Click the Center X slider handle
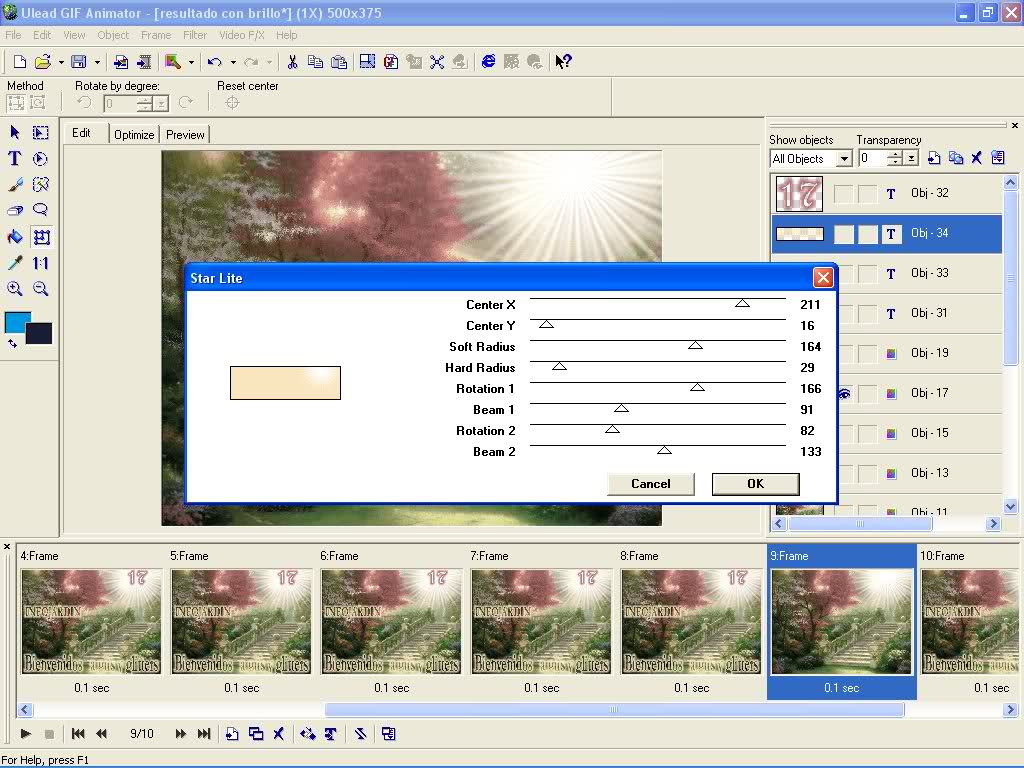The height and width of the screenshot is (768, 1024). 742,303
